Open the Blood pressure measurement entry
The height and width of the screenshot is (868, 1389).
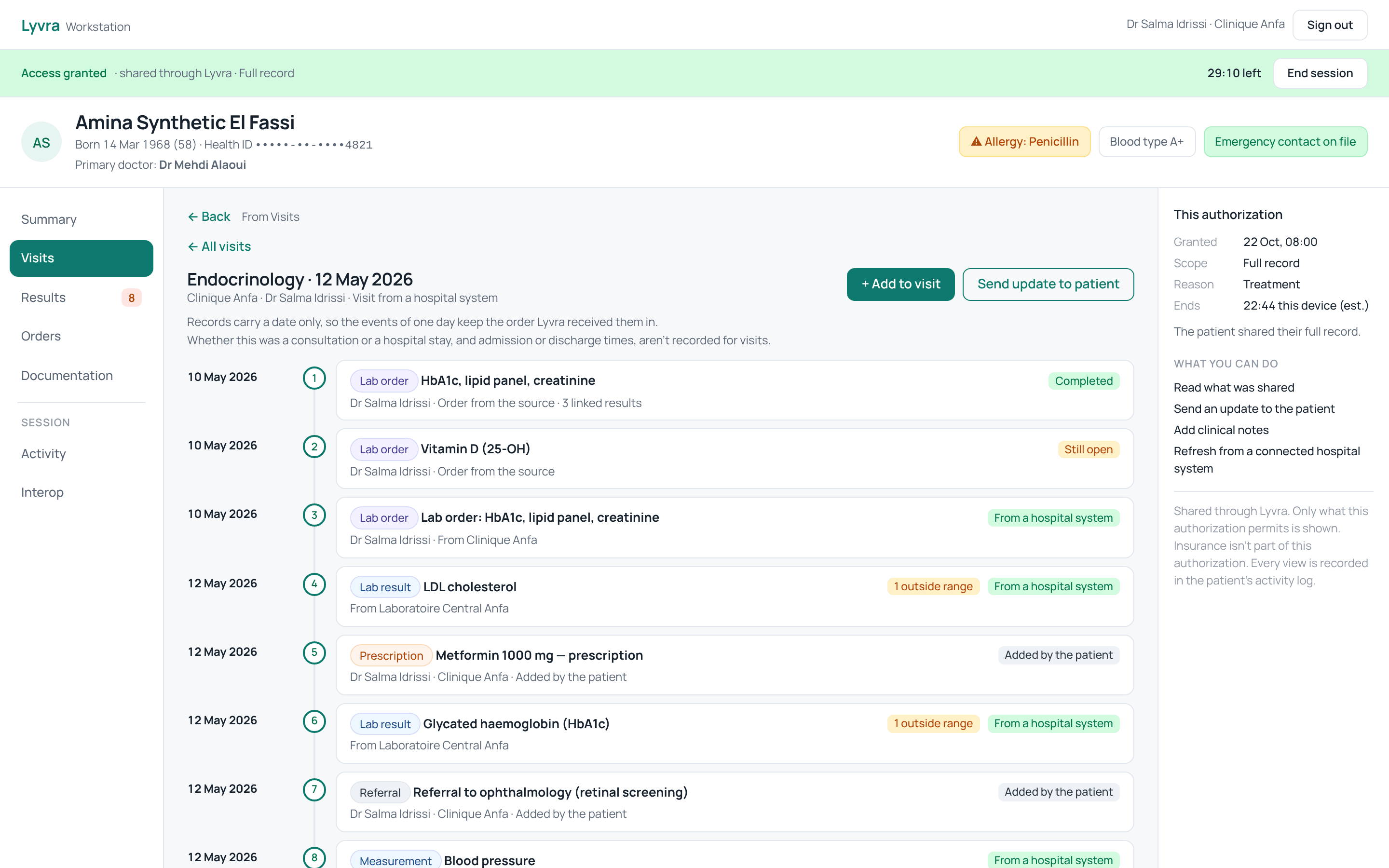tap(735, 855)
